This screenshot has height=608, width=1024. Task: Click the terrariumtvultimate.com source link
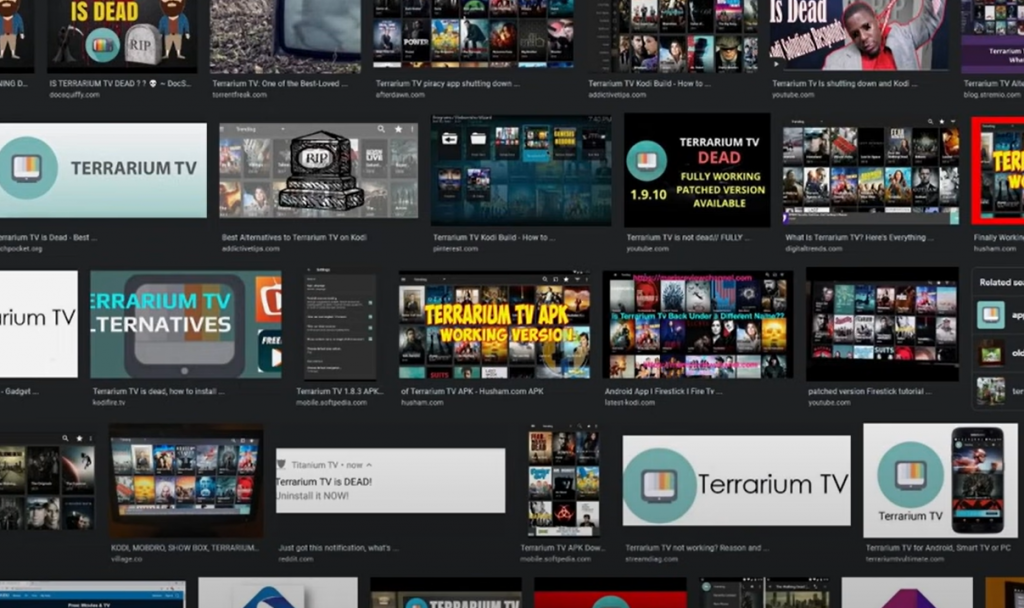[904, 560]
